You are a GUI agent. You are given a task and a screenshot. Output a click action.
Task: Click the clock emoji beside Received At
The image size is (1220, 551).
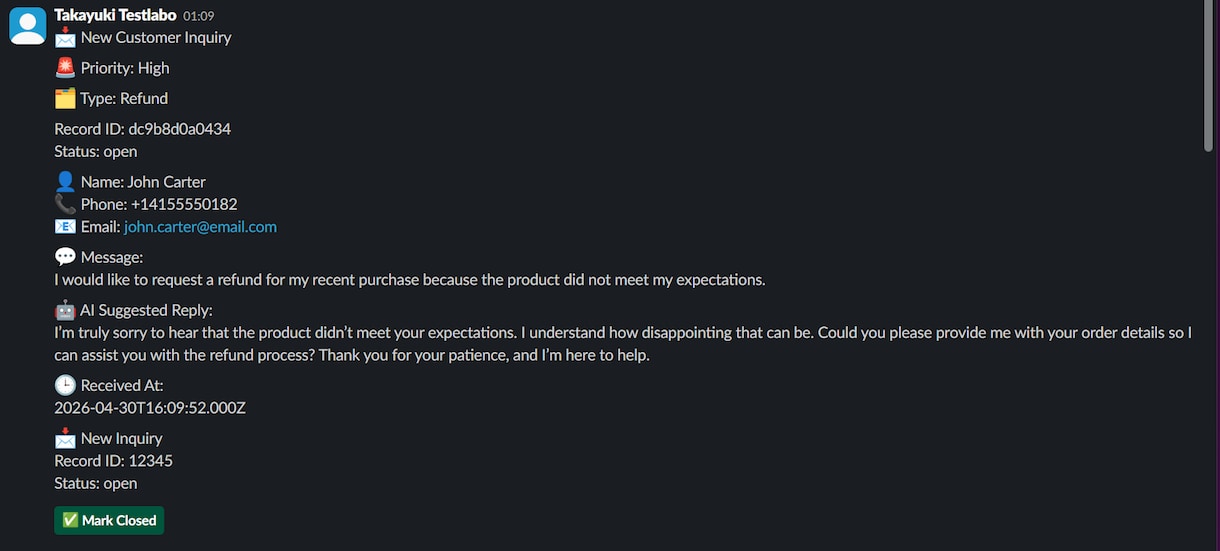pyautogui.click(x=65, y=385)
